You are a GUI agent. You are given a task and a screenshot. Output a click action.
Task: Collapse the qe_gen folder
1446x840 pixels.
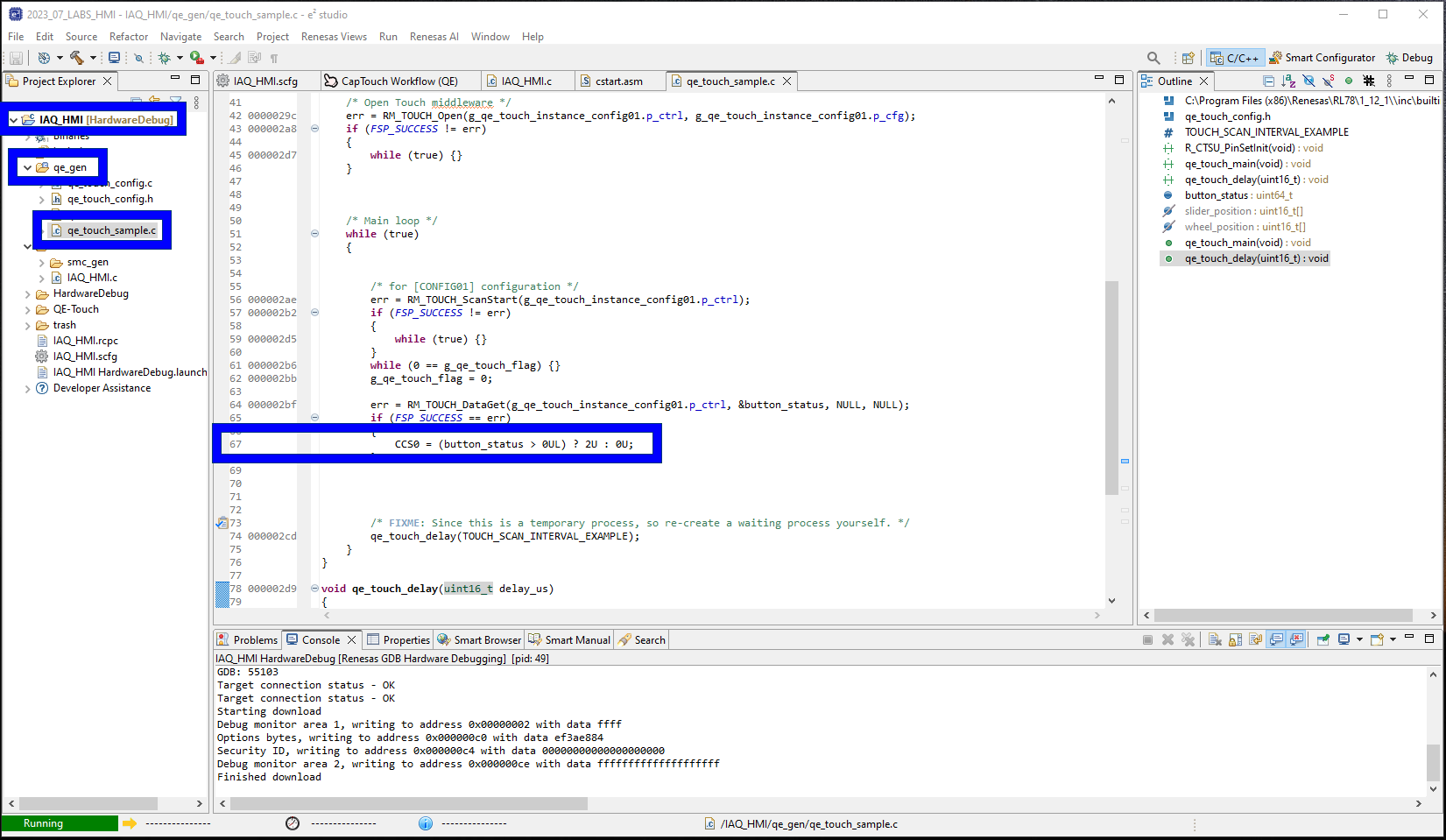tap(26, 166)
